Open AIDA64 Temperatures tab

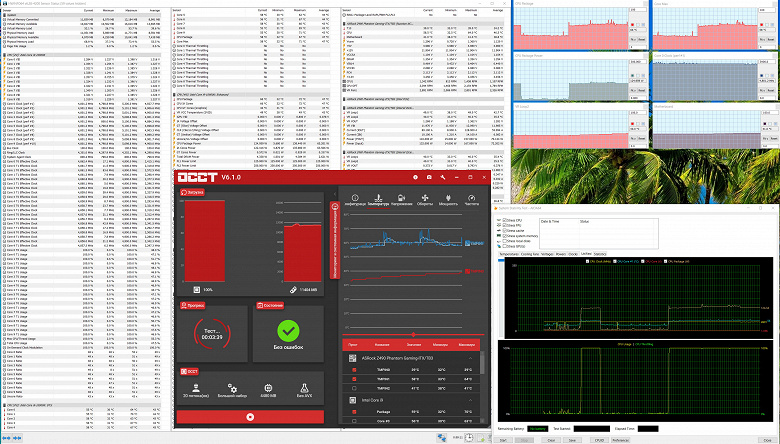508,254
